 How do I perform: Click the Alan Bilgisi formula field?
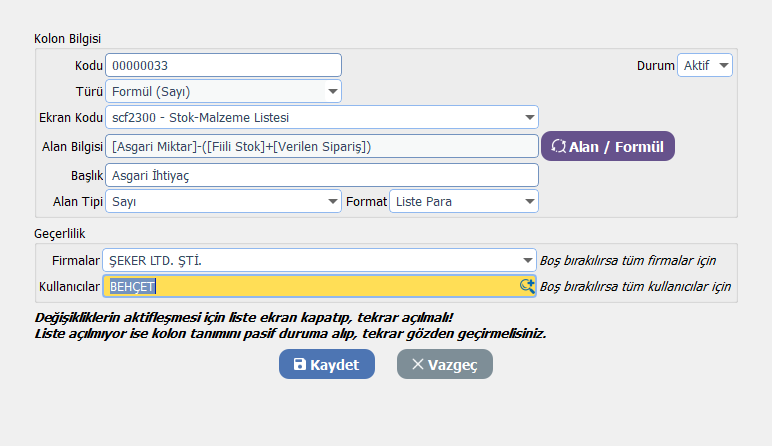click(x=321, y=147)
